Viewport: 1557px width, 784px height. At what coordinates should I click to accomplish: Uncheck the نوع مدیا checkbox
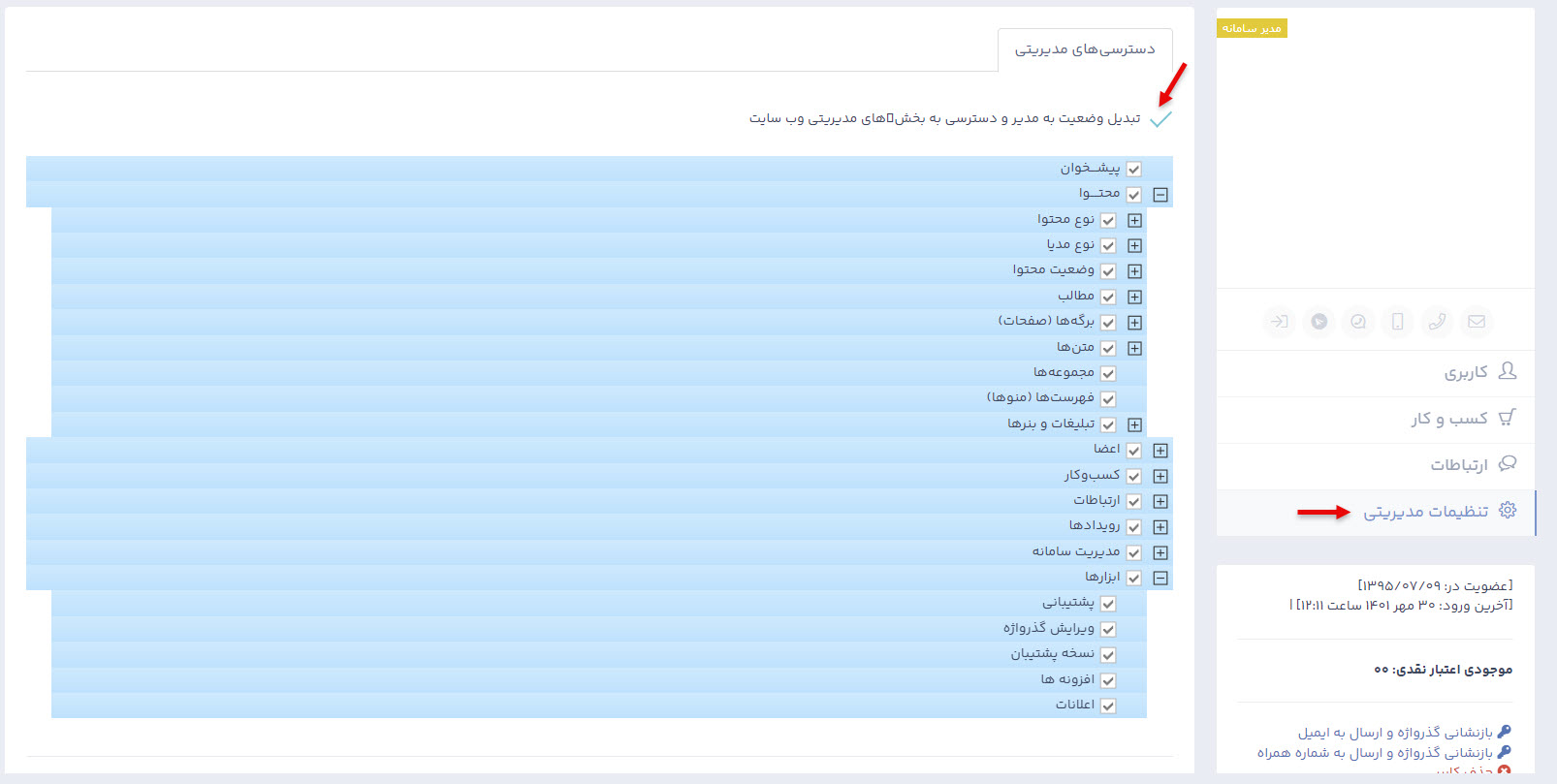1108,246
